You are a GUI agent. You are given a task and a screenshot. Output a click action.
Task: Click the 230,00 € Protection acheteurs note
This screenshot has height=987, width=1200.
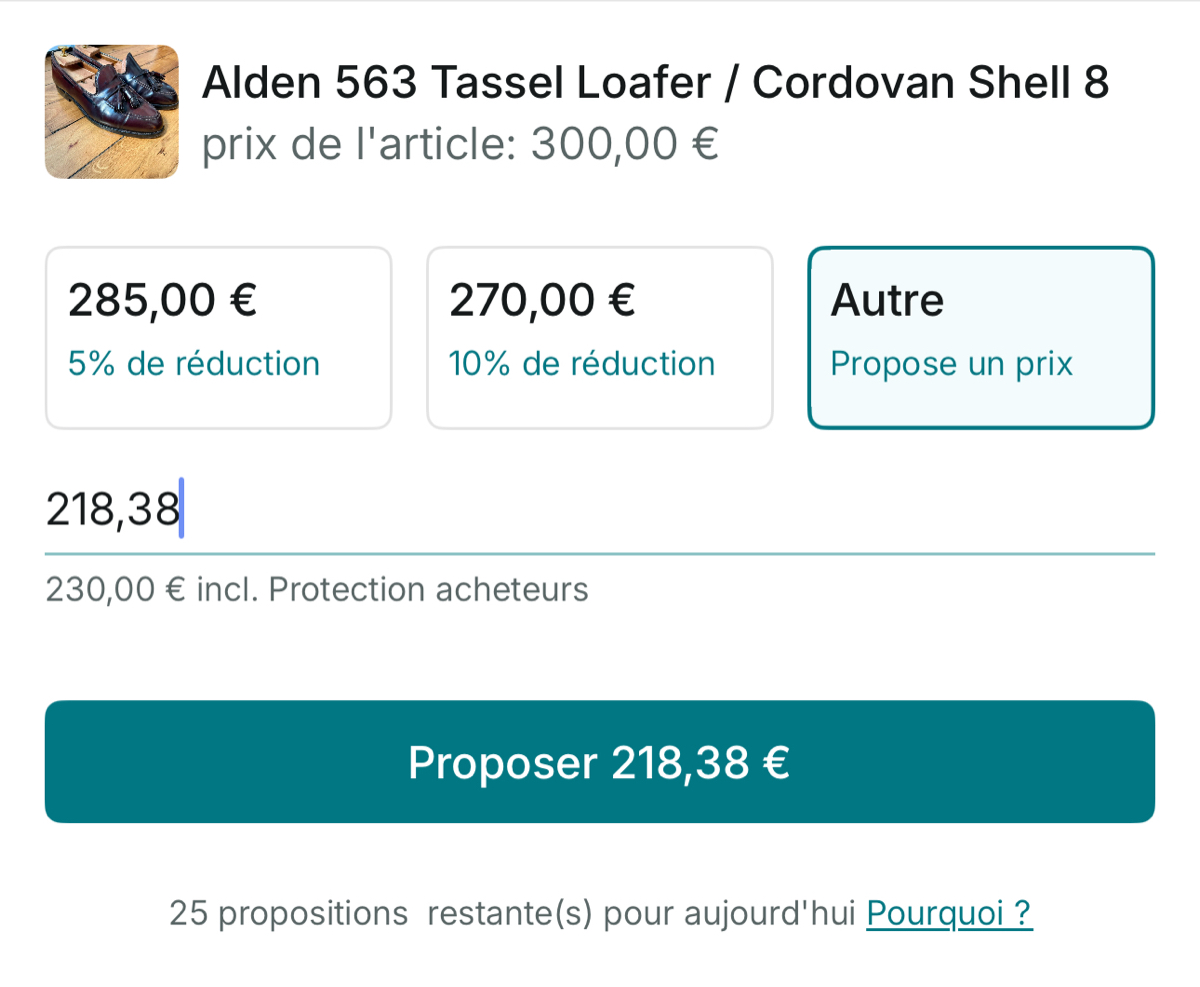[317, 590]
